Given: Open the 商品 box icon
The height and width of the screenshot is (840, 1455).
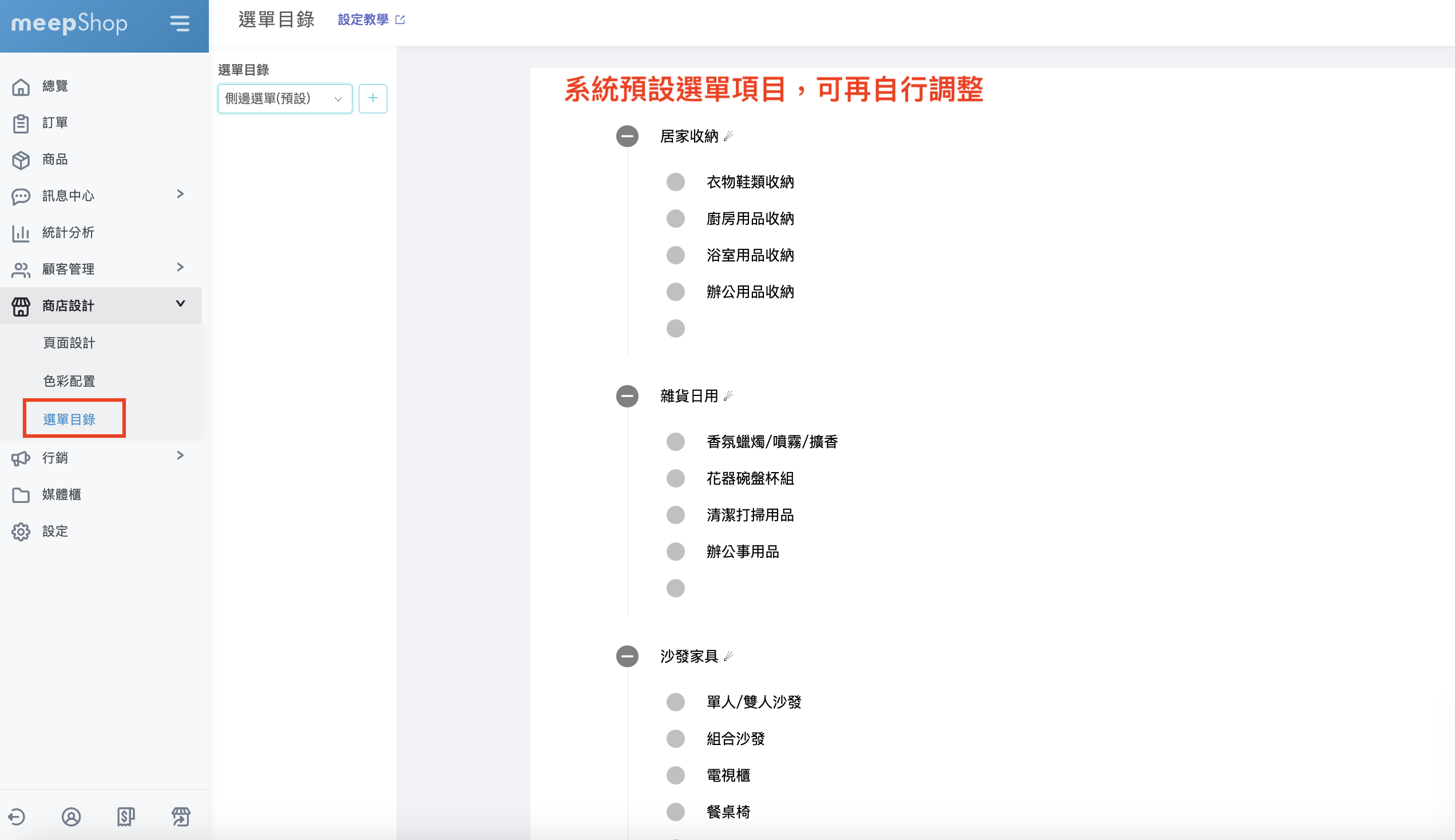Looking at the screenshot, I should [21, 160].
